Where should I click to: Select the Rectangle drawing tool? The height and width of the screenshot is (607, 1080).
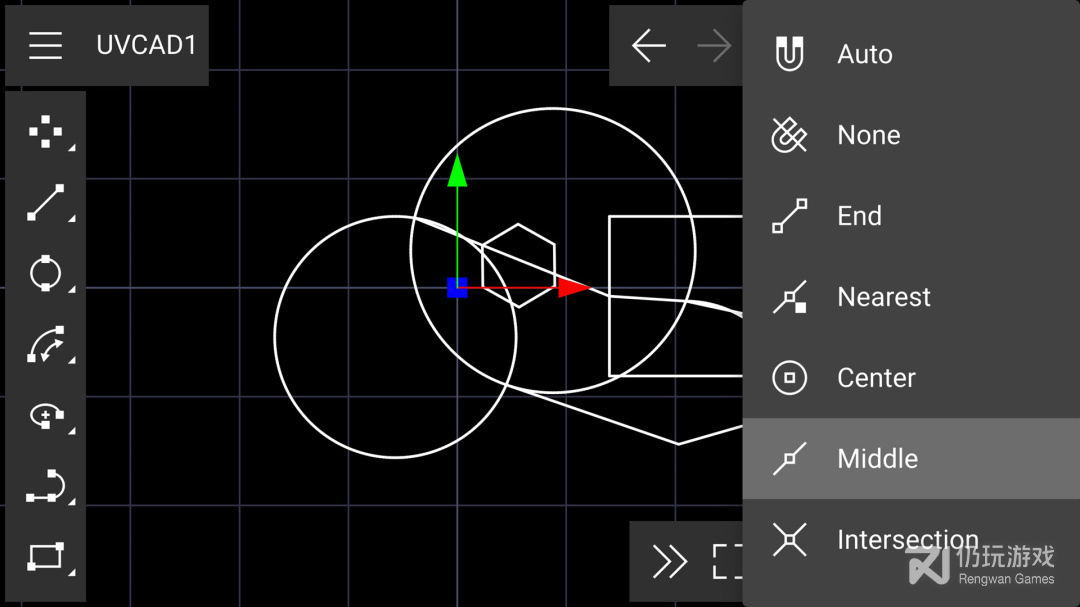pos(45,558)
